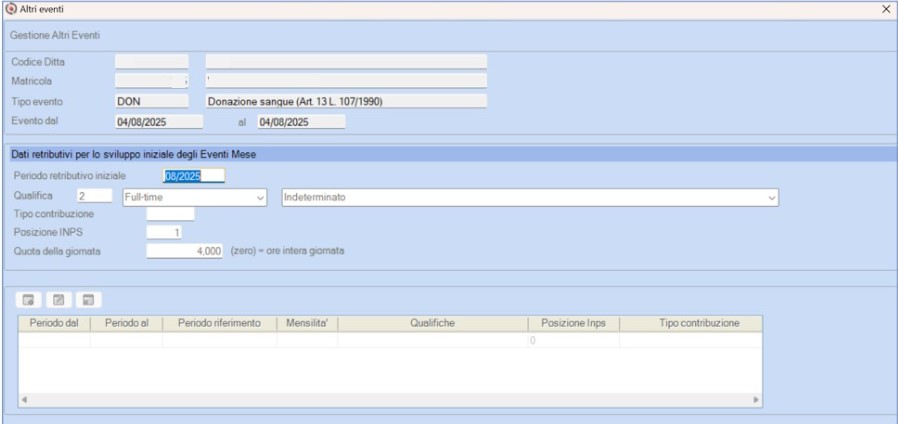Click the Donazione sangue description field
Viewport: 898px width, 424px height.
tap(346, 101)
